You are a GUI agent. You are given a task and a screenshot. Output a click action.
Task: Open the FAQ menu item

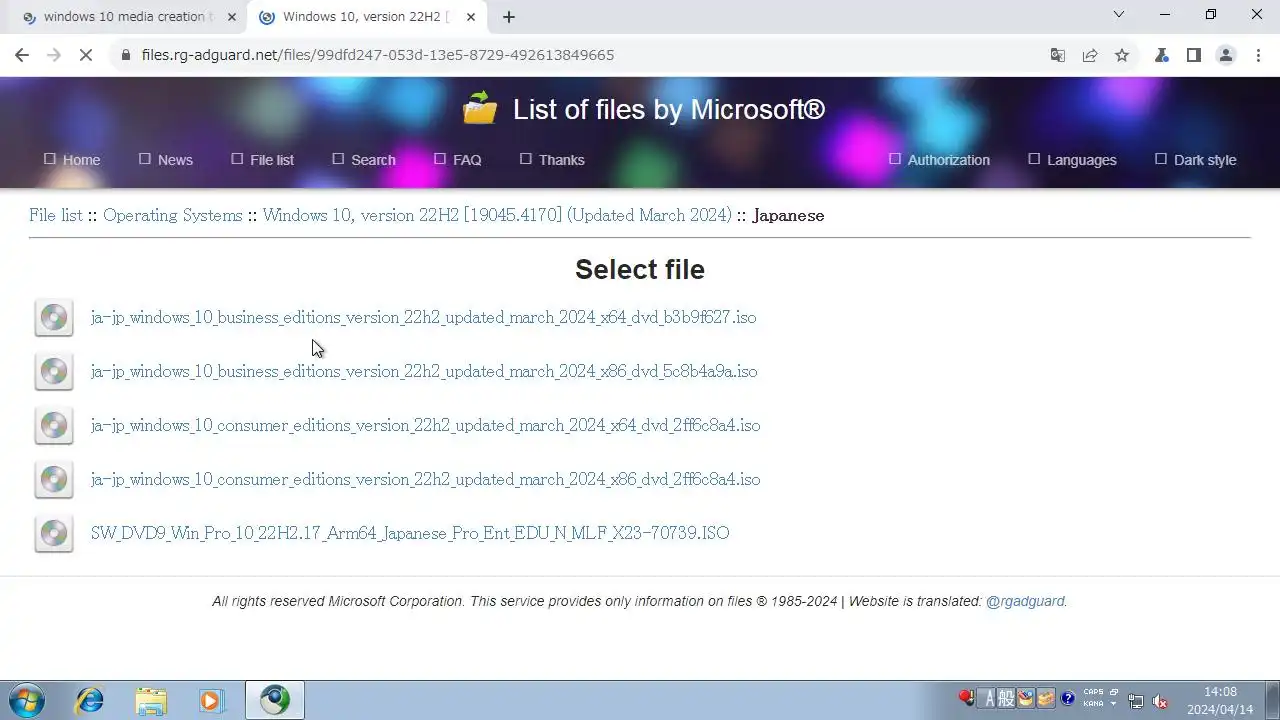pos(458,160)
